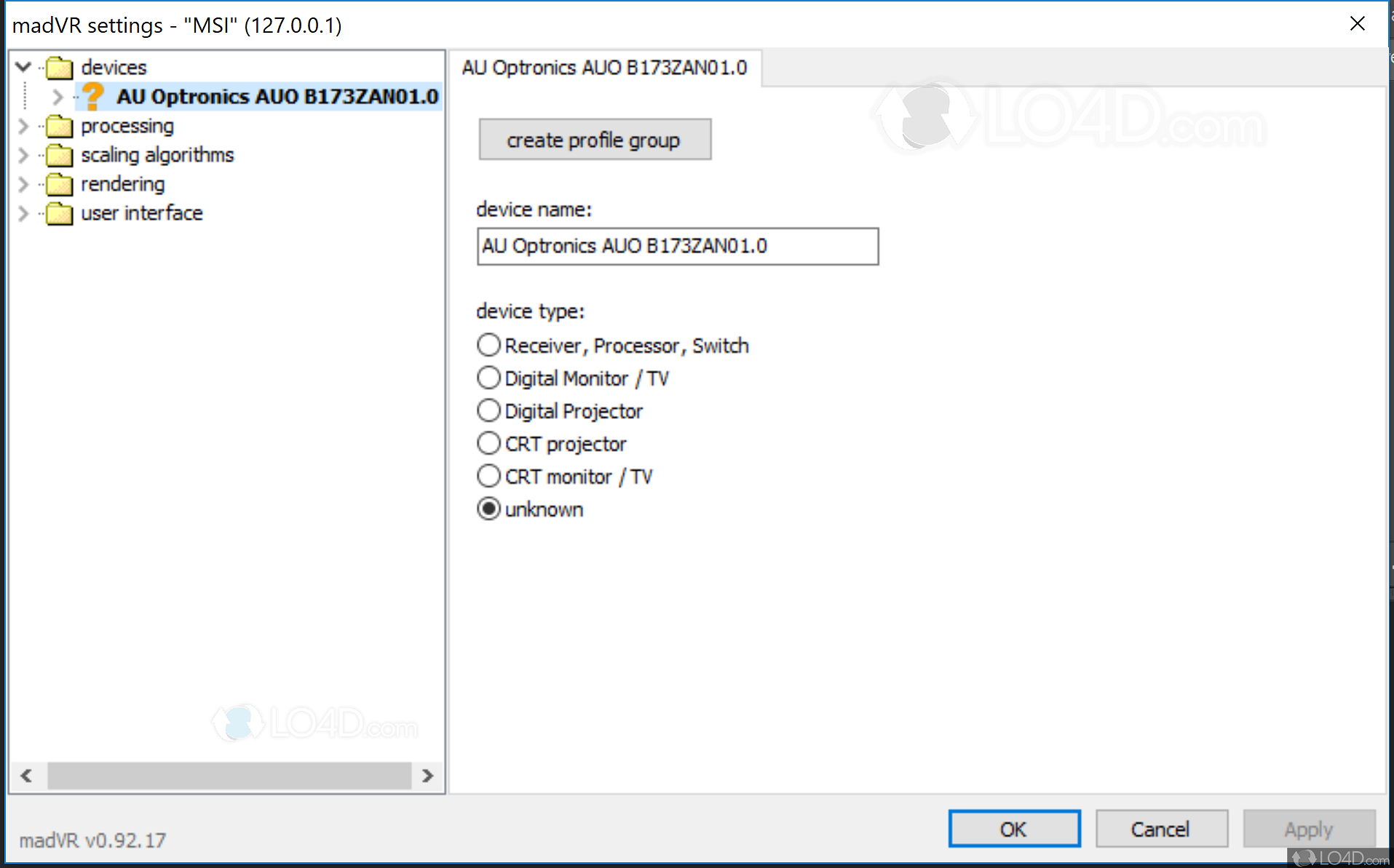
Task: Click the user interface folder icon
Action: (60, 213)
